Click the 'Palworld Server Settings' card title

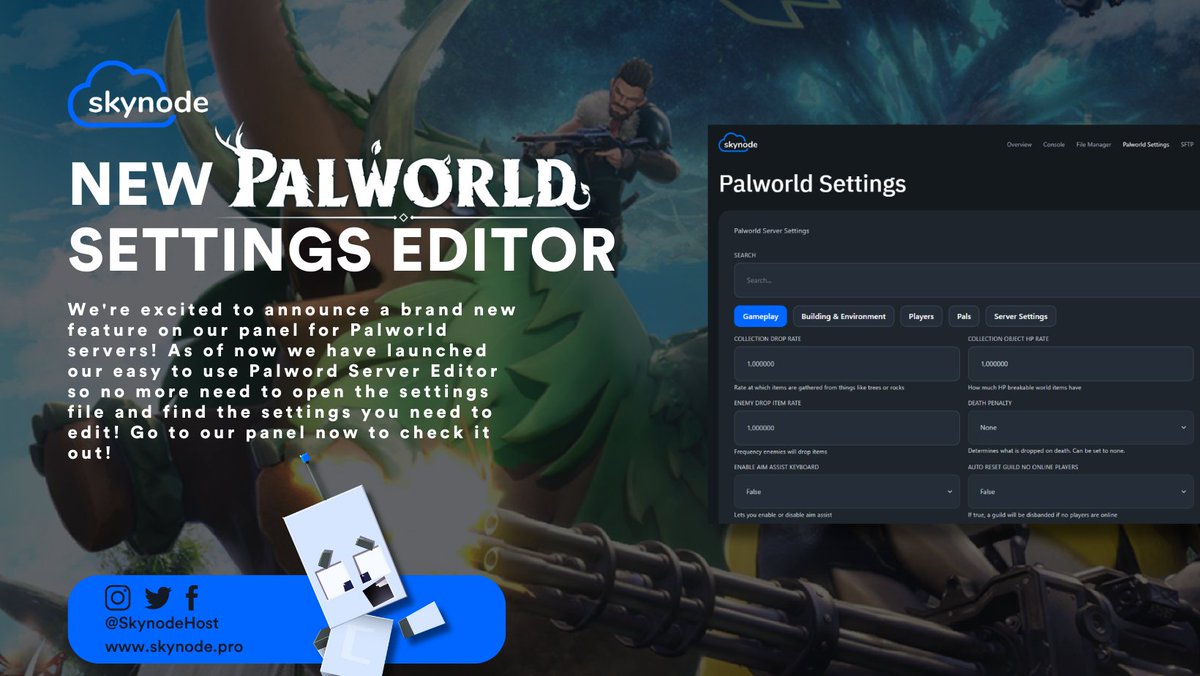(x=771, y=231)
